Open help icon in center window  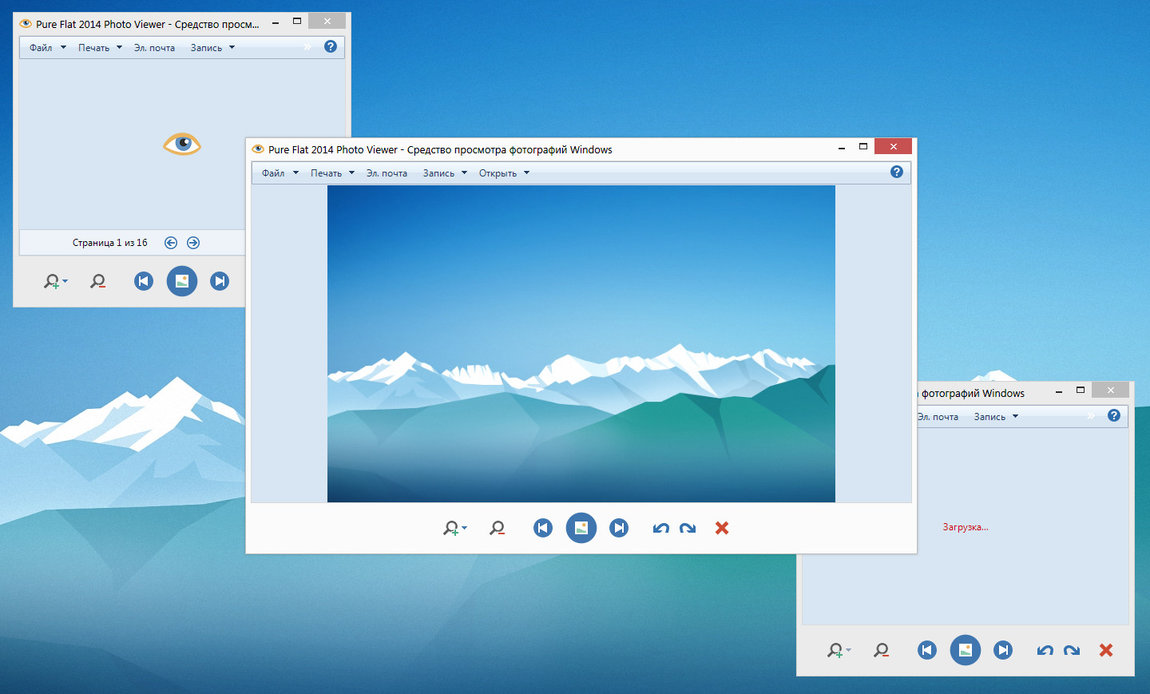(x=896, y=172)
